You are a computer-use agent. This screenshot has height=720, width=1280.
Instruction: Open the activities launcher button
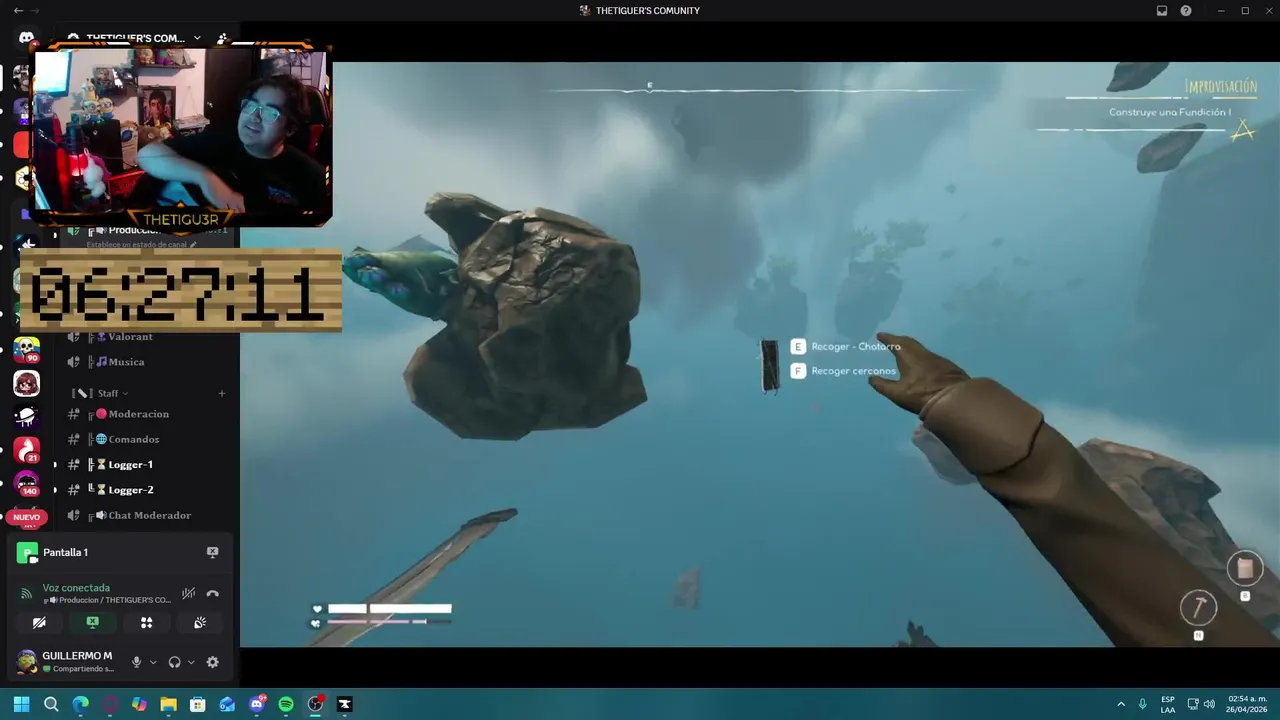point(146,622)
